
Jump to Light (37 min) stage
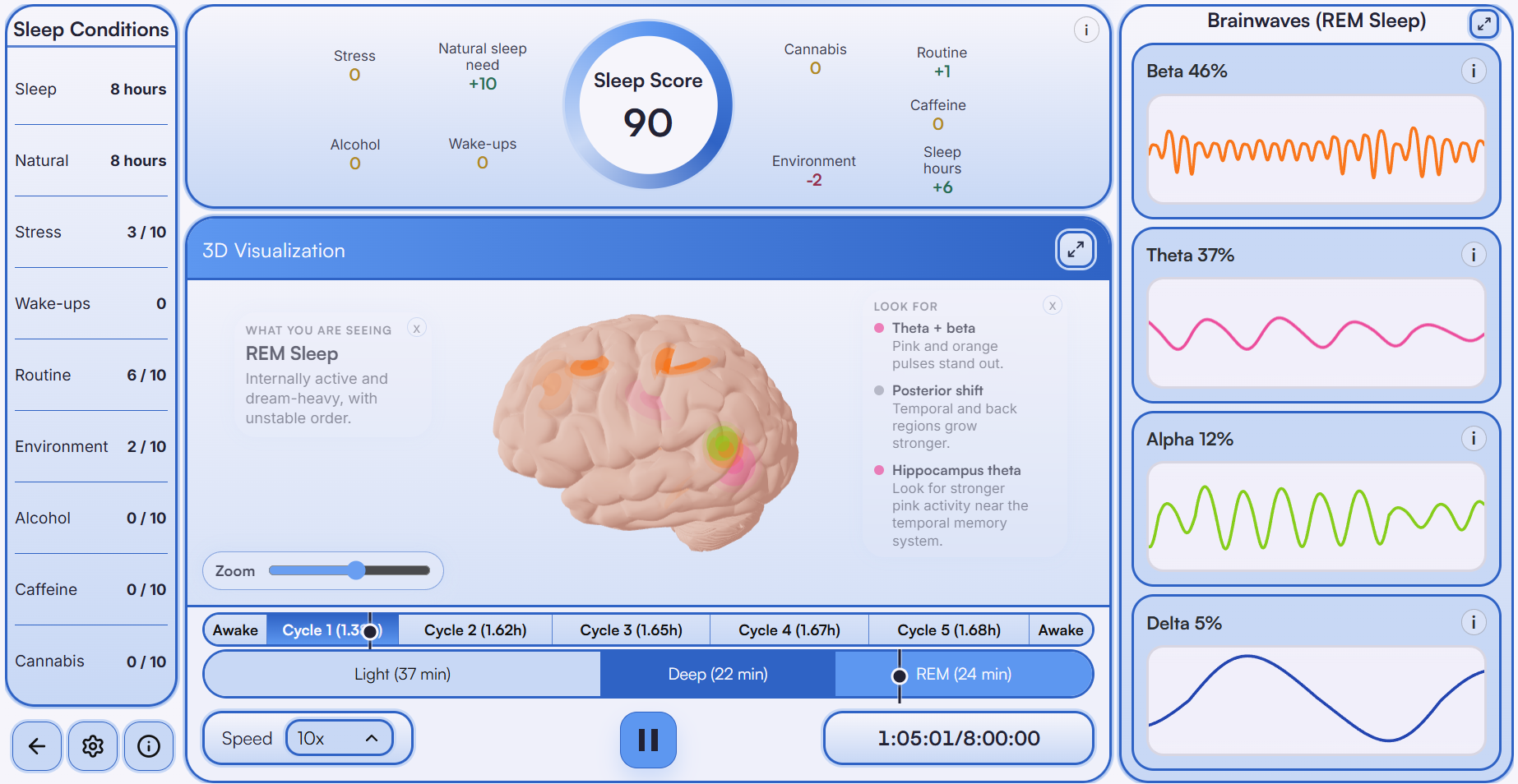pyautogui.click(x=402, y=674)
